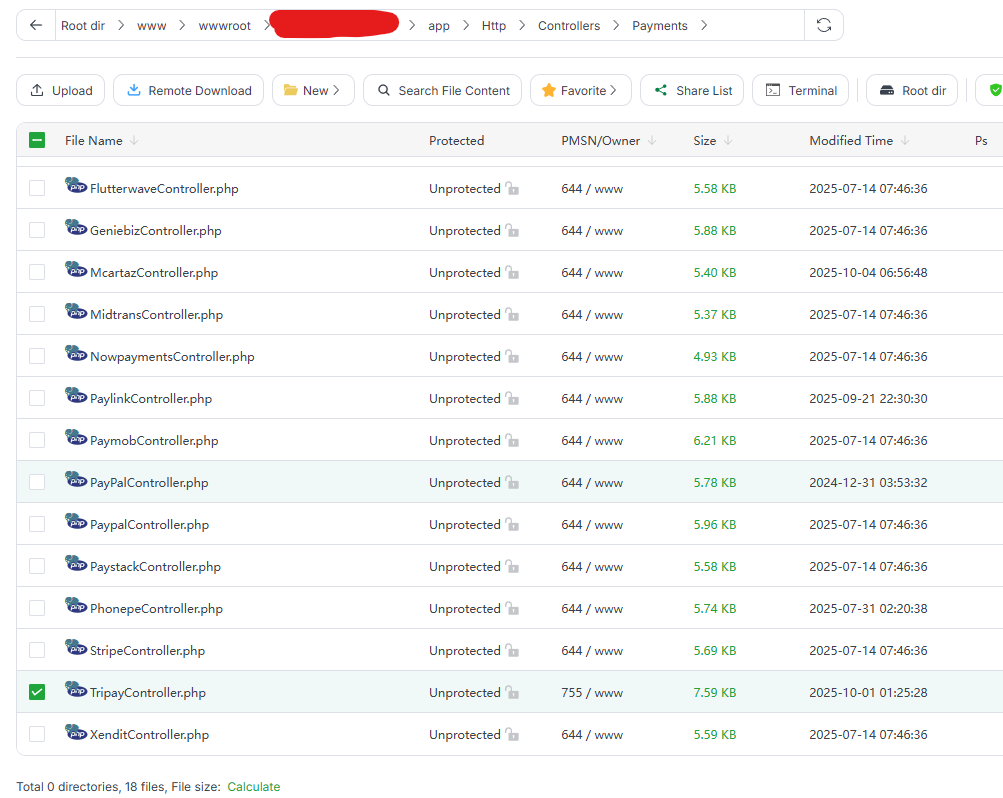Screen dimensions: 1003x798
Task: Click the back arrow in path bar
Action: tap(36, 26)
